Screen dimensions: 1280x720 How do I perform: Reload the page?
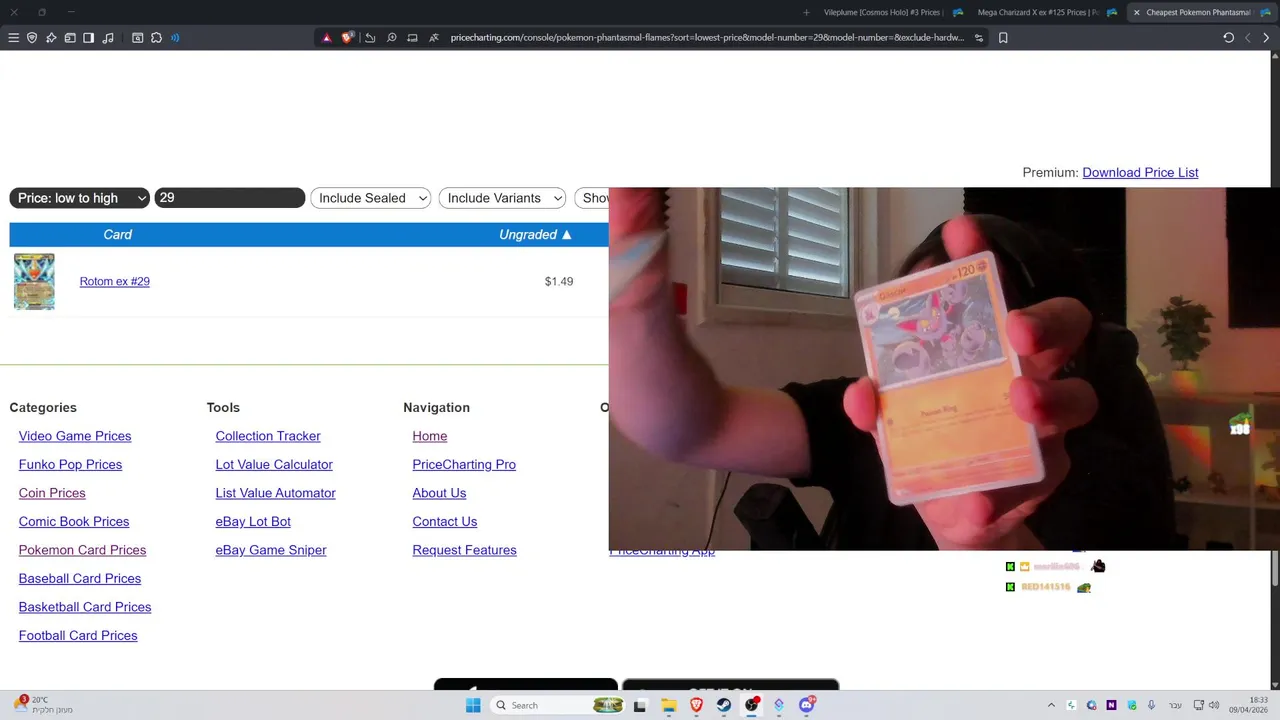1228,38
